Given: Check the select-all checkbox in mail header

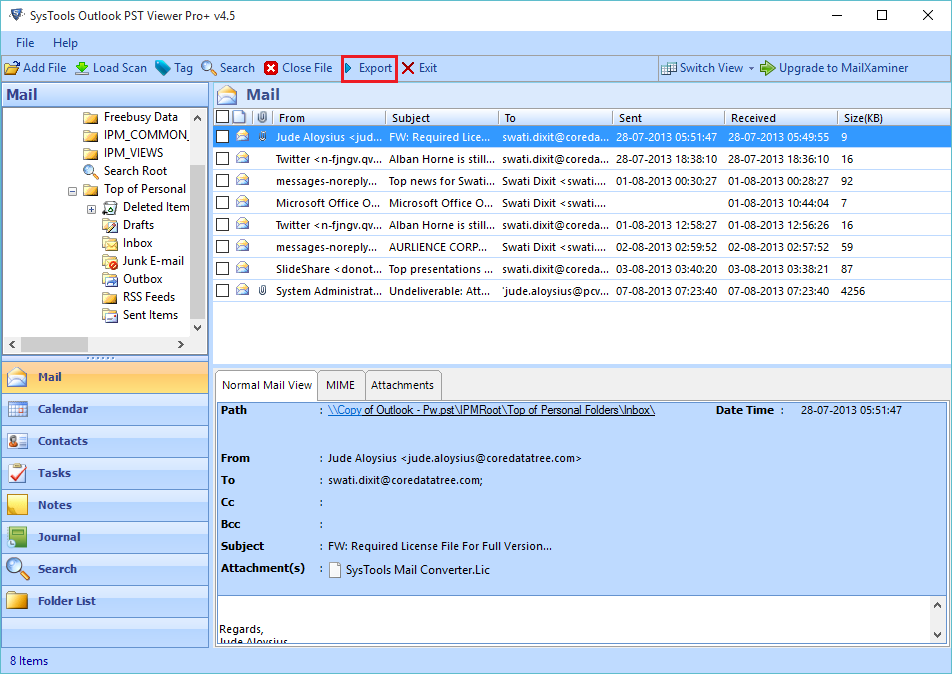Looking at the screenshot, I should click(x=222, y=117).
